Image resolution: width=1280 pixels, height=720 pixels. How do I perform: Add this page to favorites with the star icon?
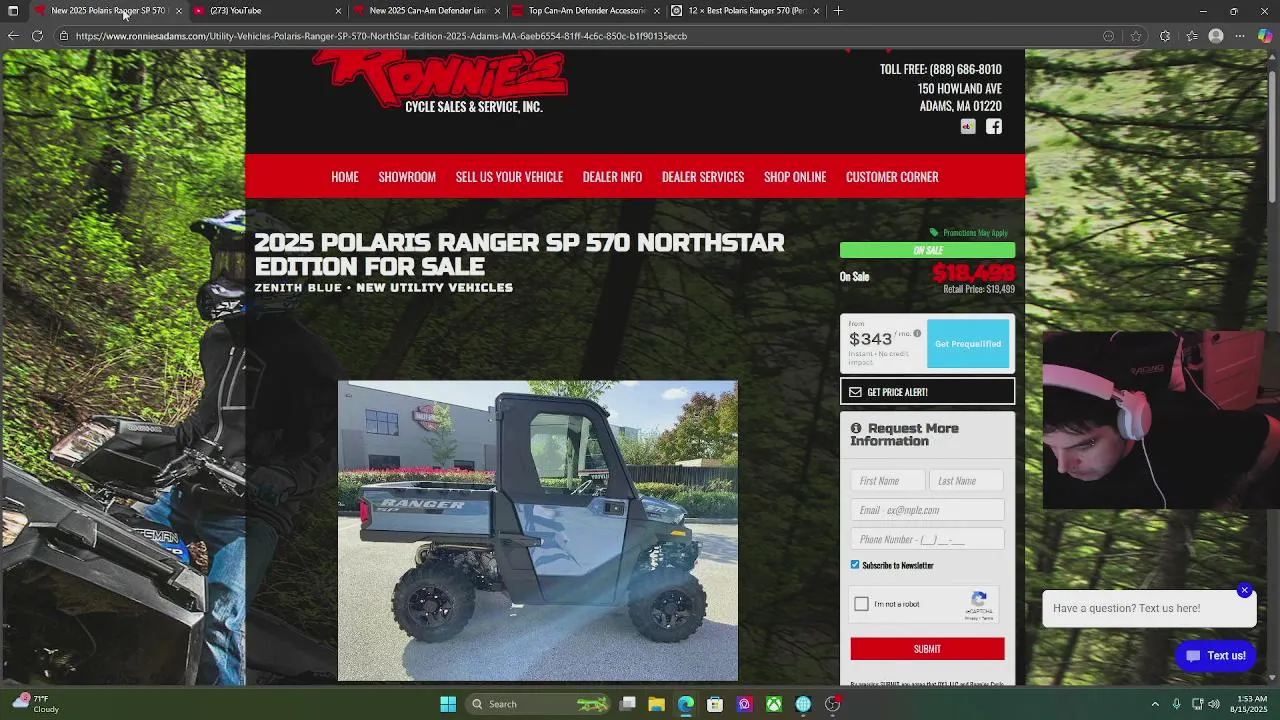pos(1136,36)
